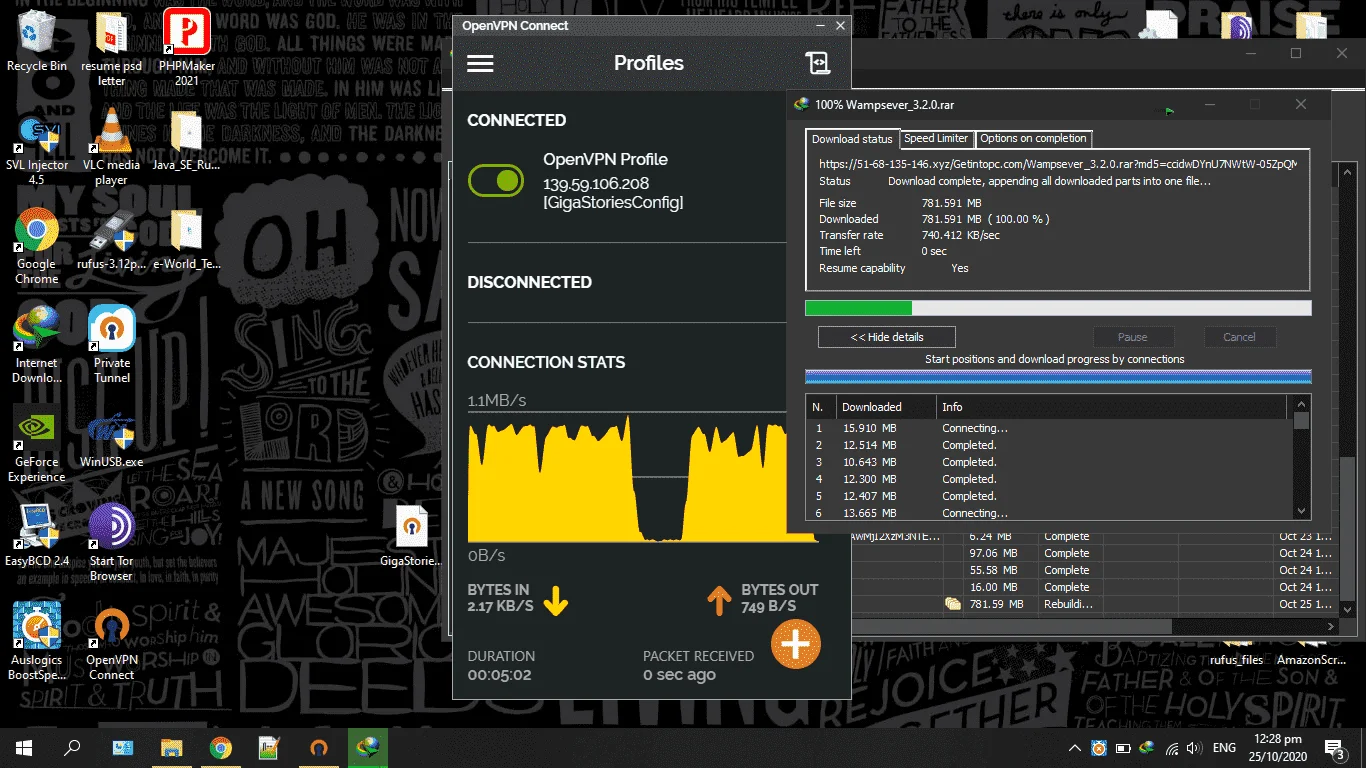Click the Downloaded column header
The height and width of the screenshot is (768, 1366).
point(886,407)
